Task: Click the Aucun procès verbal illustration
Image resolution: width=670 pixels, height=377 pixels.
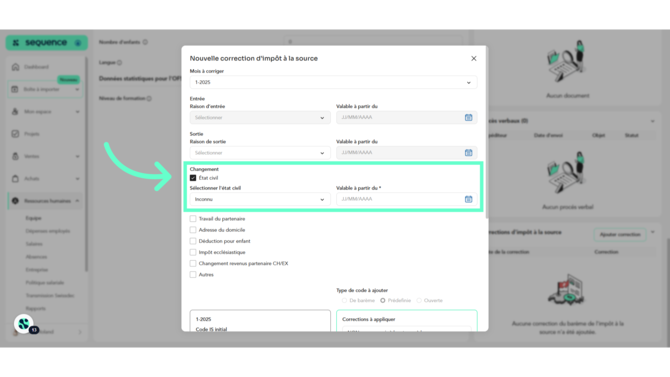Action: coord(567,173)
